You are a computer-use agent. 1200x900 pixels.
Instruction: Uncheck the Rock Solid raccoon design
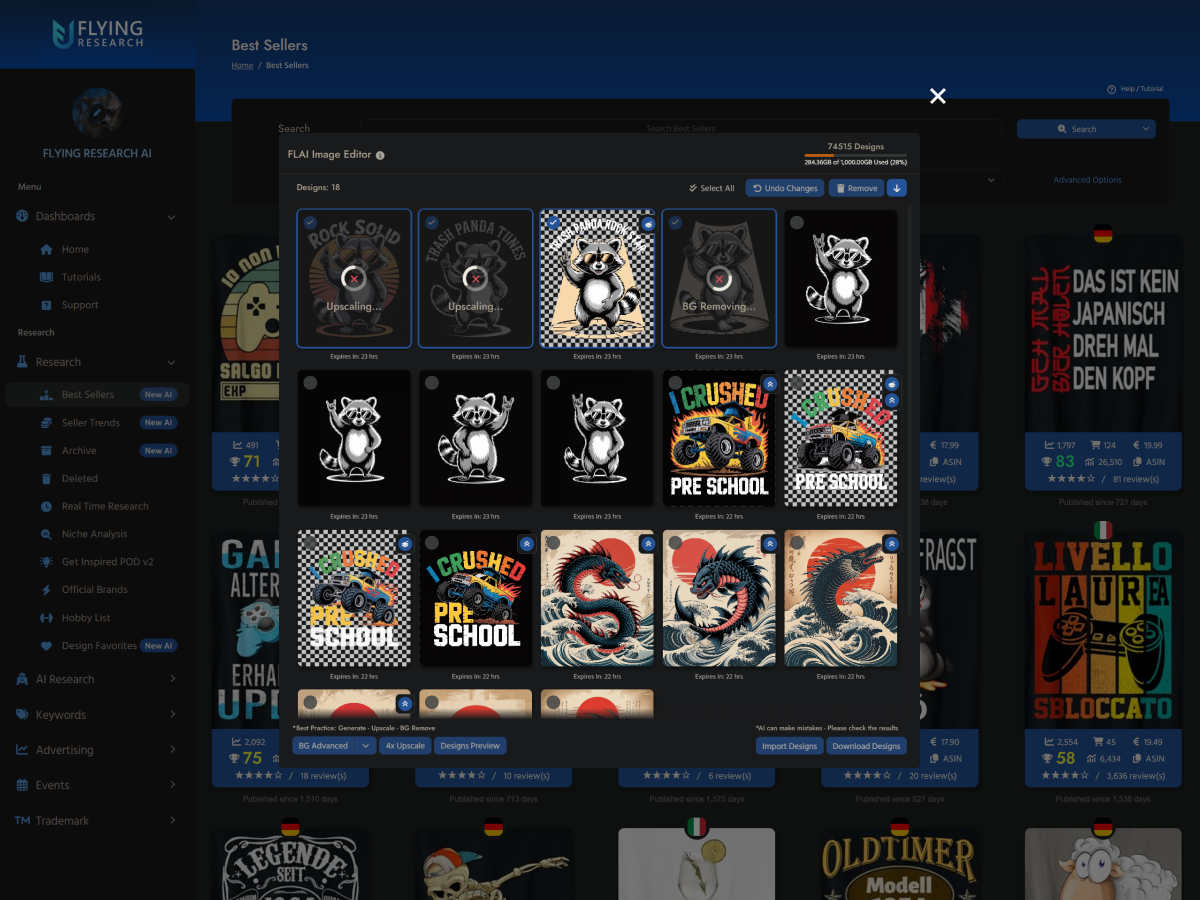click(310, 222)
